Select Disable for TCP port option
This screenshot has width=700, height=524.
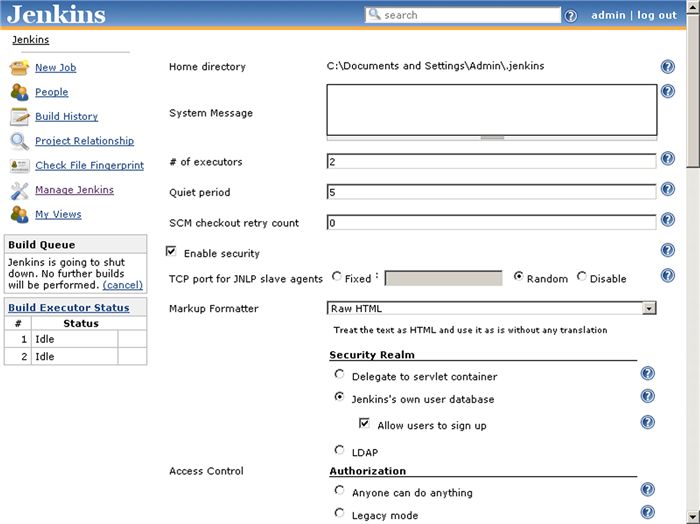(x=582, y=278)
